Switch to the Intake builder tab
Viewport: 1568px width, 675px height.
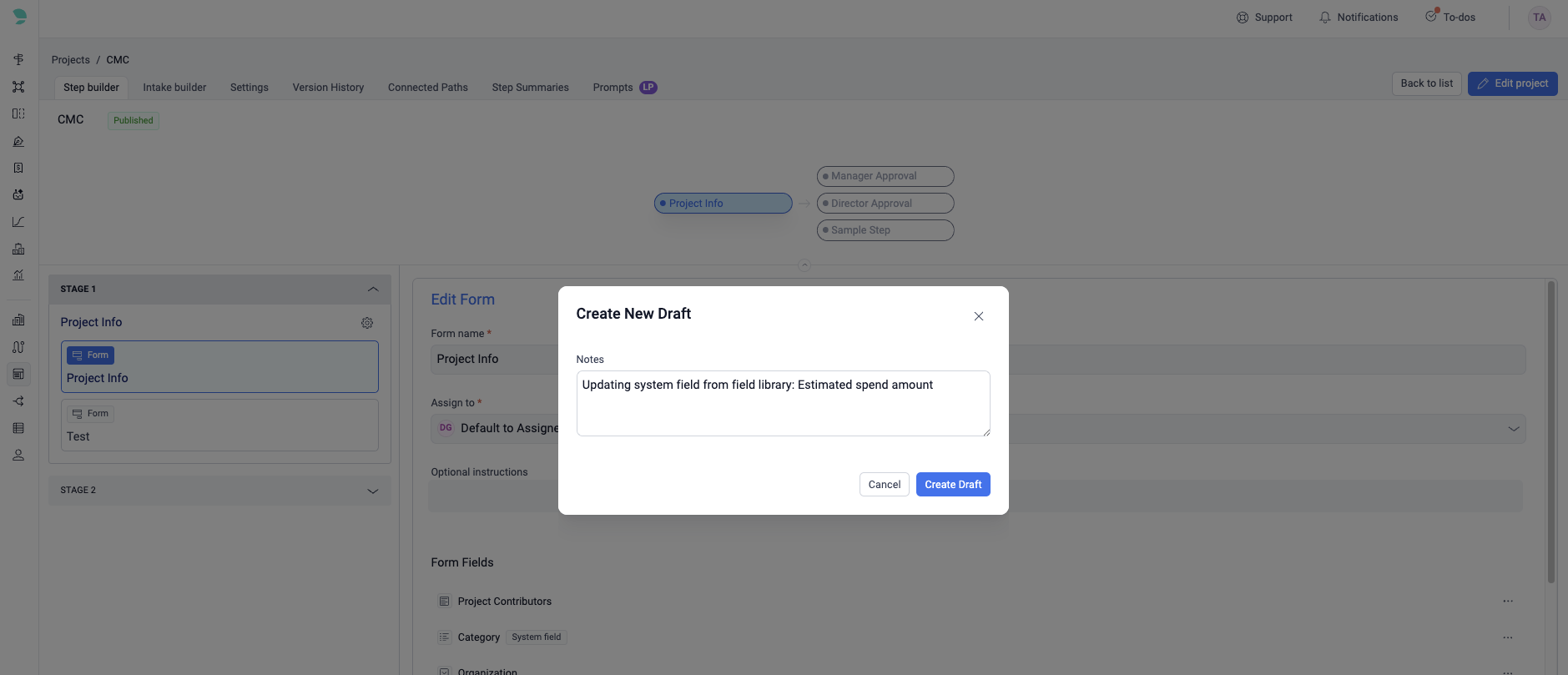point(174,88)
